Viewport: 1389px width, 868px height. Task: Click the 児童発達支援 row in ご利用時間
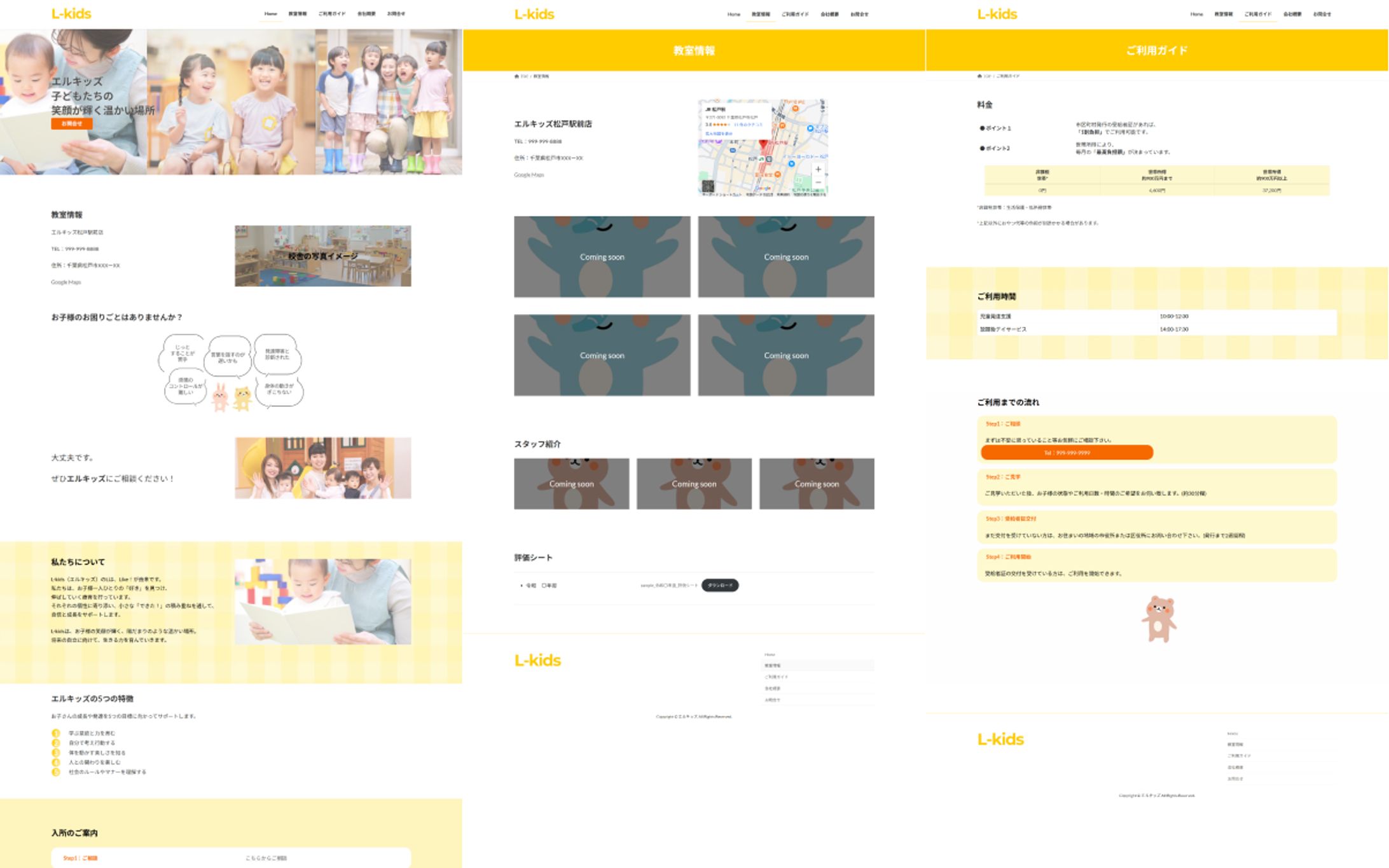tap(1157, 316)
